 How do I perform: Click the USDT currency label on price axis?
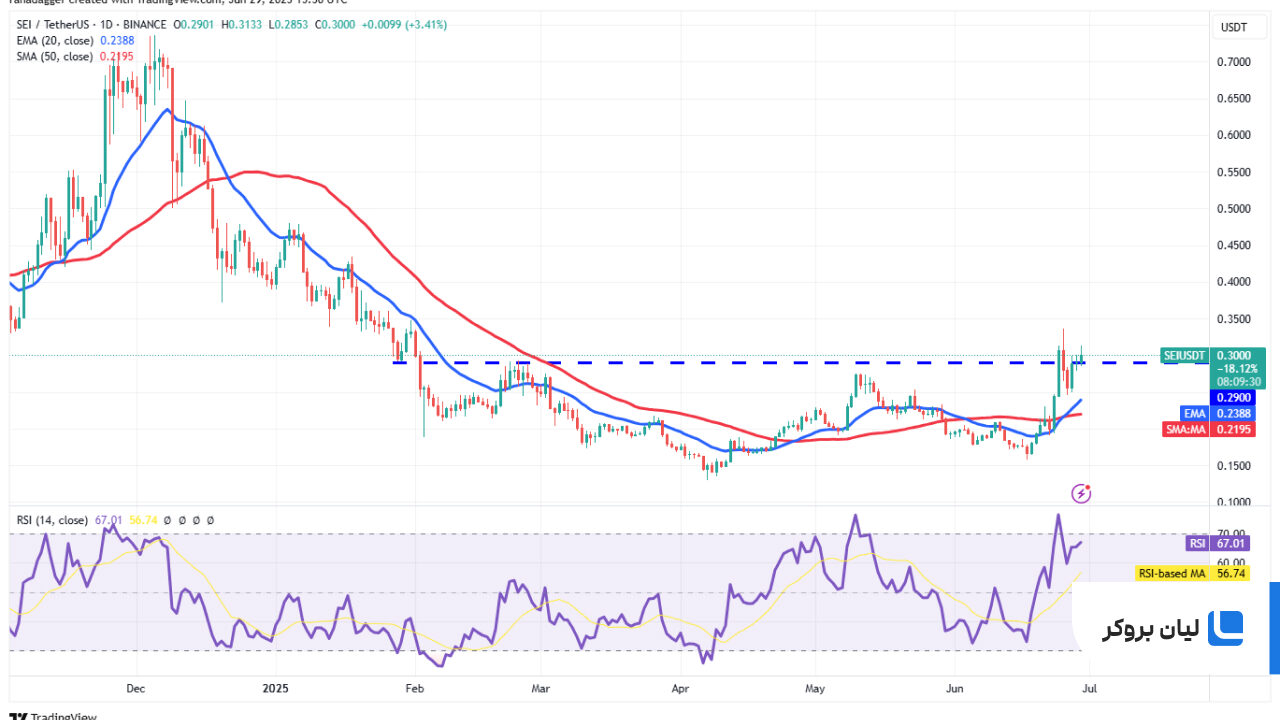point(1232,27)
